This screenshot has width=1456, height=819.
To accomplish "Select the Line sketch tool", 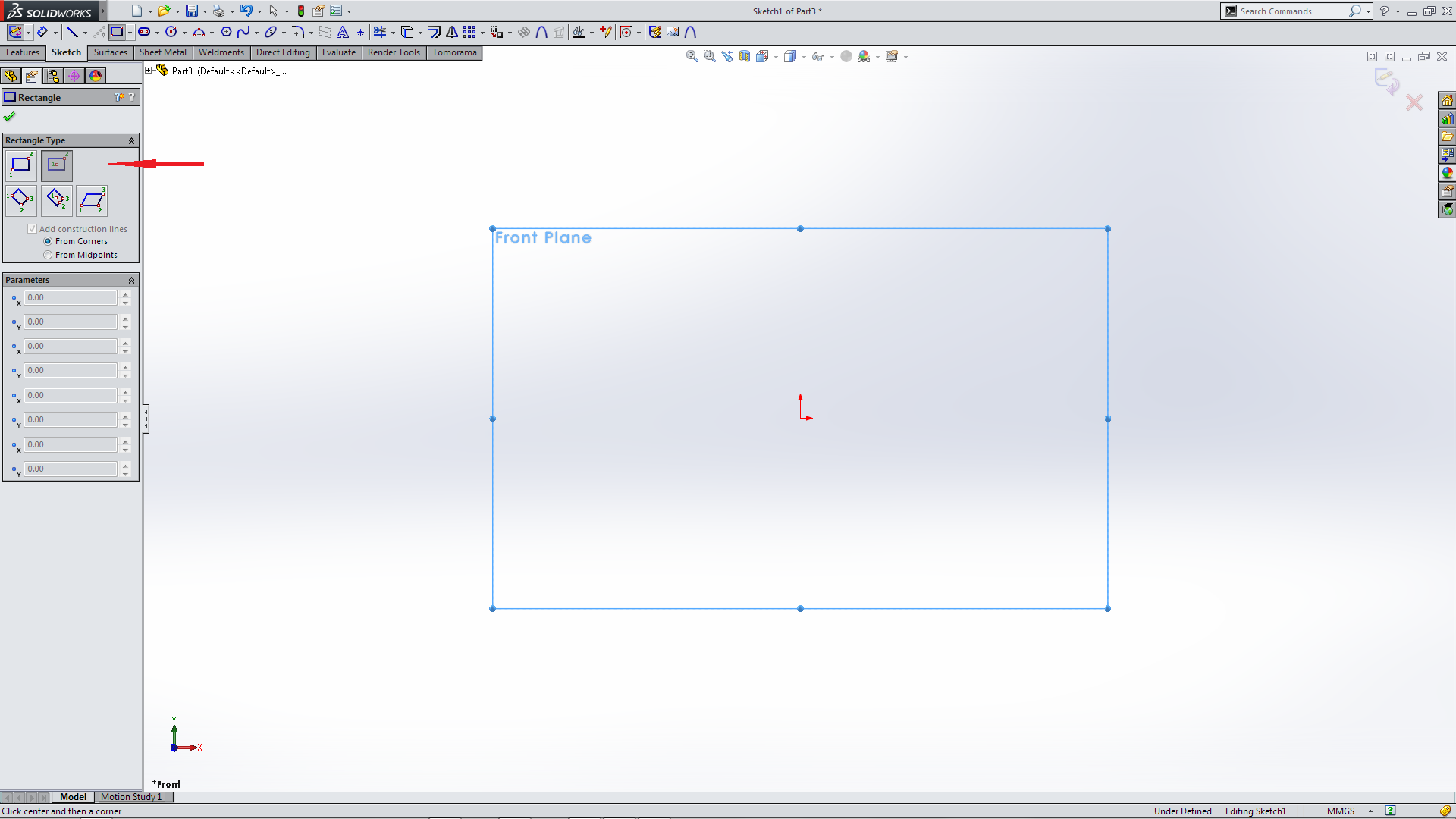I will point(71,32).
